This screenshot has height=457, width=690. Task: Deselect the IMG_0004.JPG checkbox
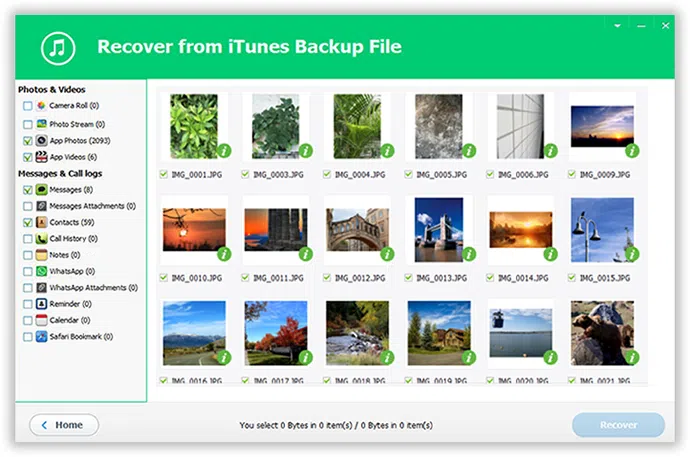pyautogui.click(x=327, y=174)
